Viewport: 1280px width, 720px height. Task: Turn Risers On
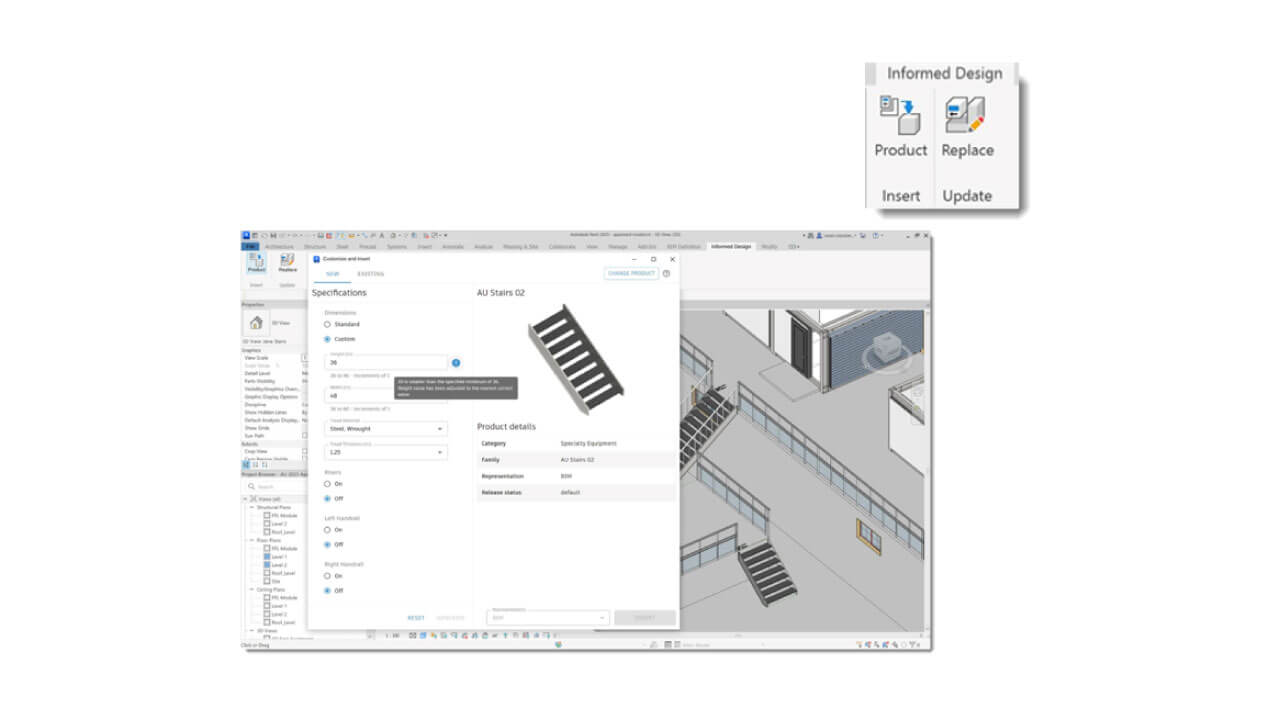tap(327, 484)
